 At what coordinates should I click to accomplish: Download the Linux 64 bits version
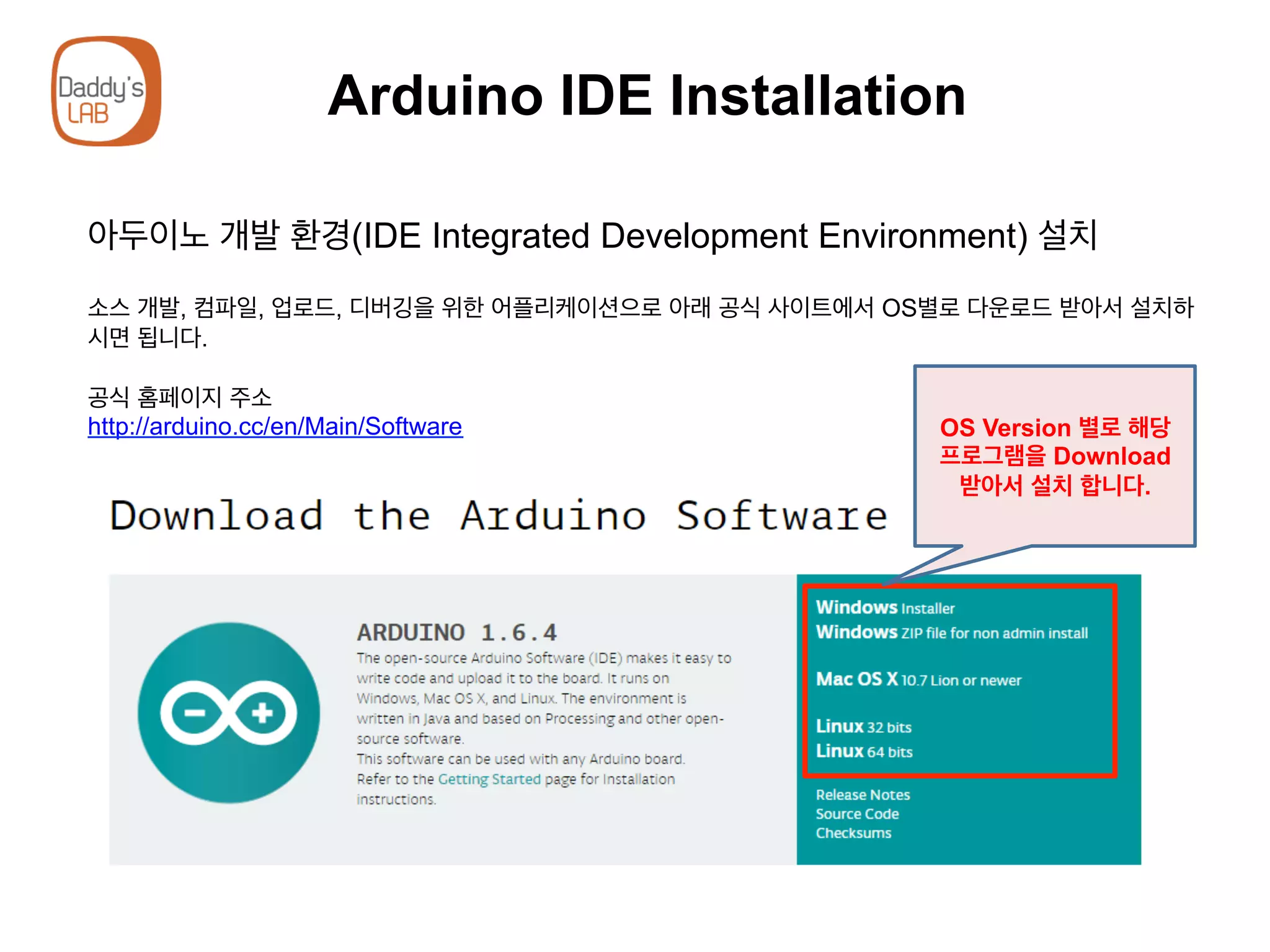coord(864,751)
